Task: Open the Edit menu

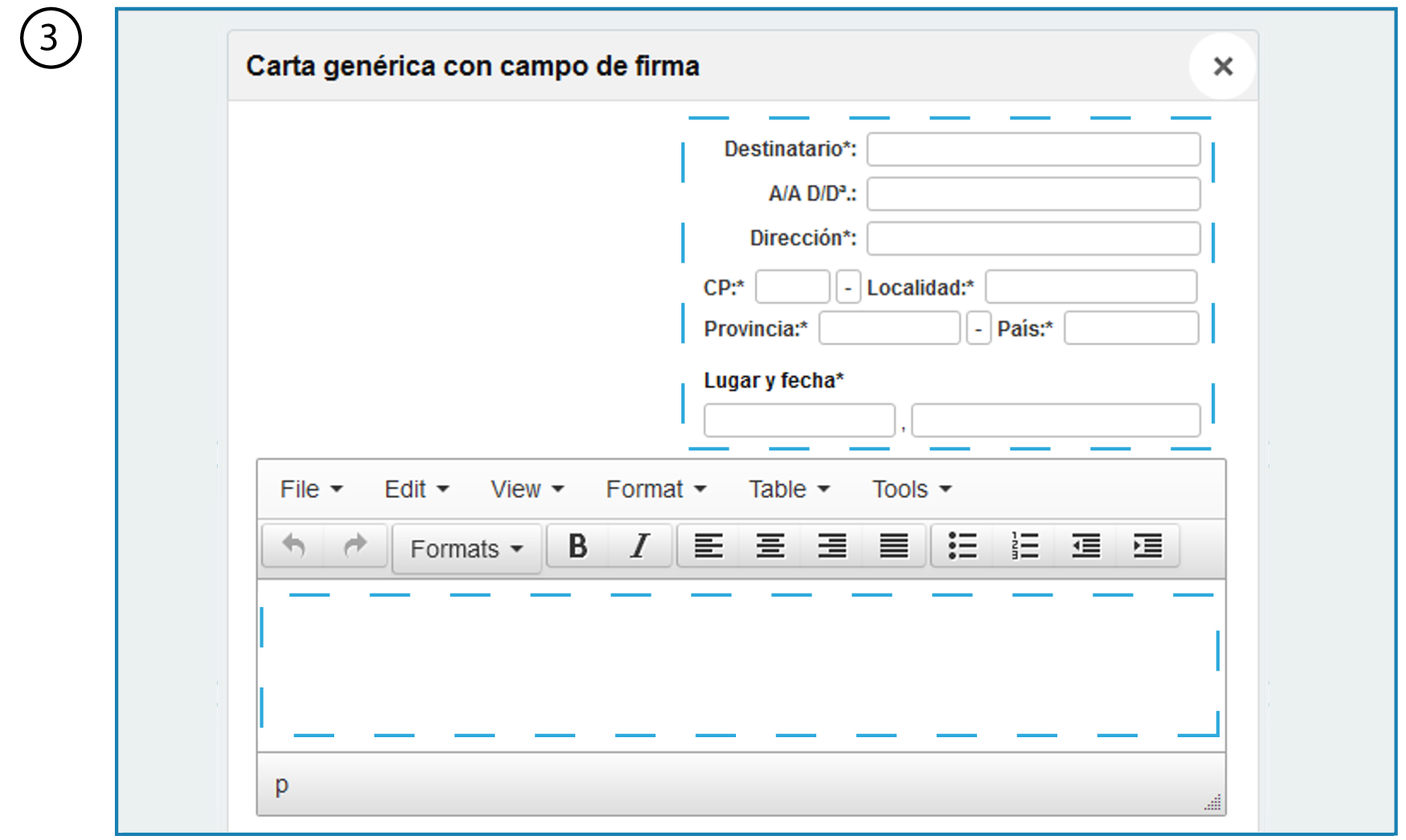Action: pyautogui.click(x=416, y=489)
